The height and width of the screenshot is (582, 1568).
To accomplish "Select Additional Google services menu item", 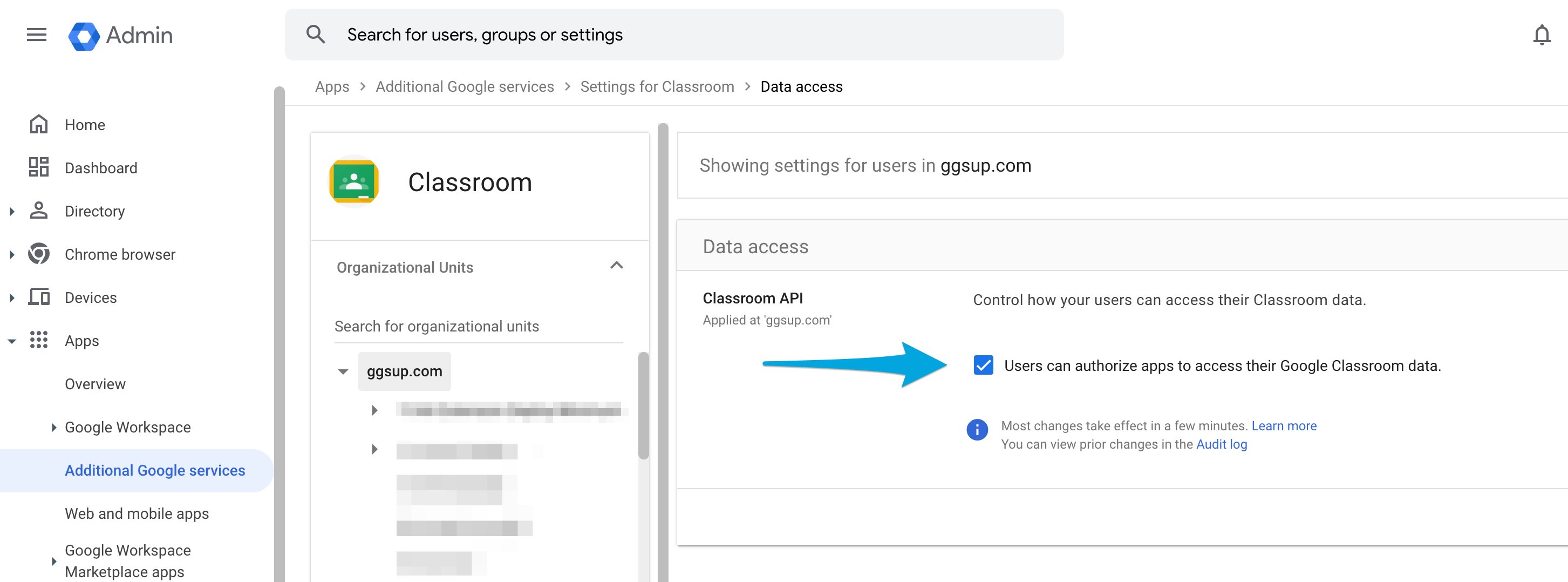I will click(137, 471).
